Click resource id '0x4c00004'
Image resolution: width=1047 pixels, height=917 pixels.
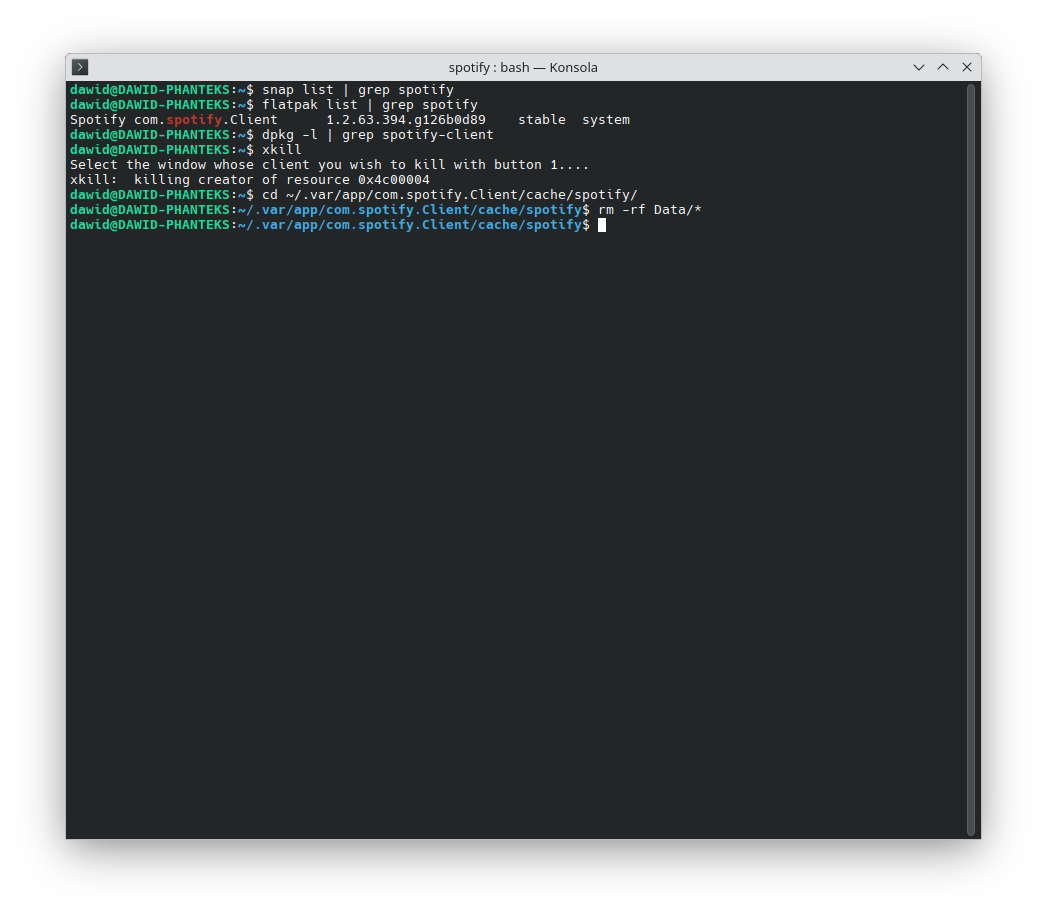point(394,180)
